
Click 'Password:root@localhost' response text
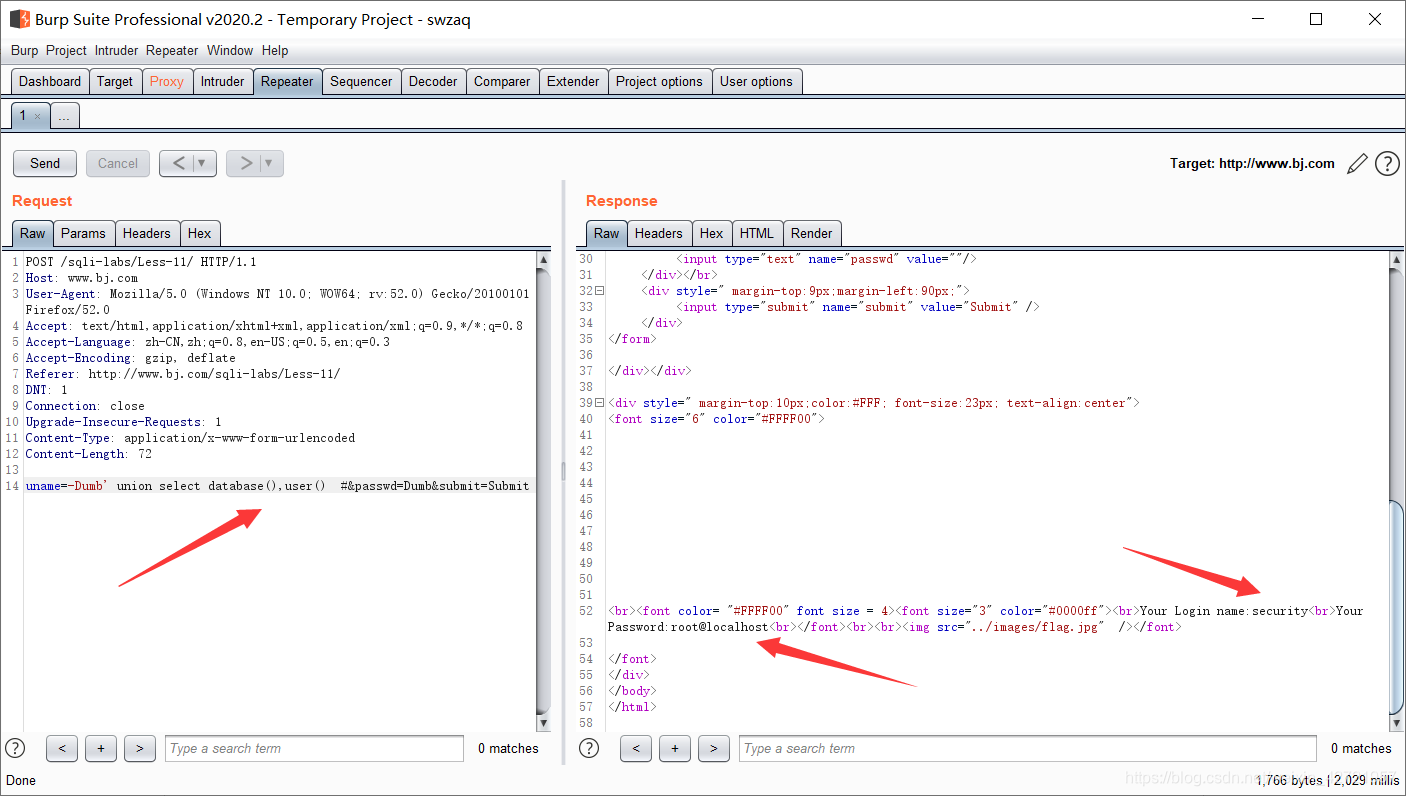coord(688,627)
